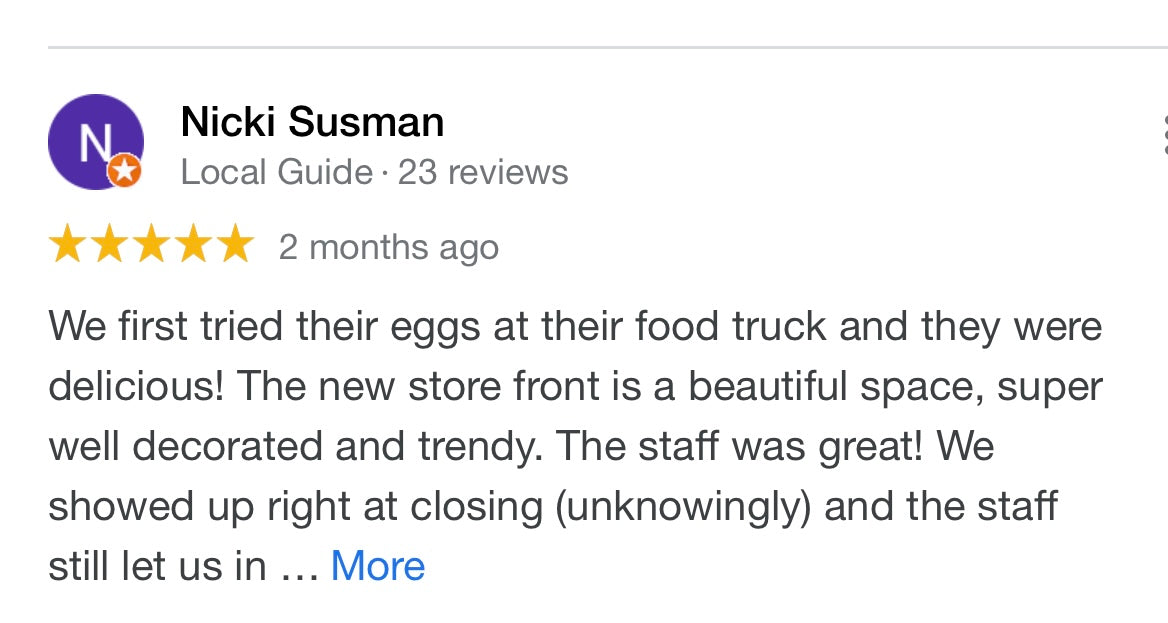Viewport: 1168px width, 623px height.
Task: Select the third yellow rating star
Action: click(x=151, y=244)
